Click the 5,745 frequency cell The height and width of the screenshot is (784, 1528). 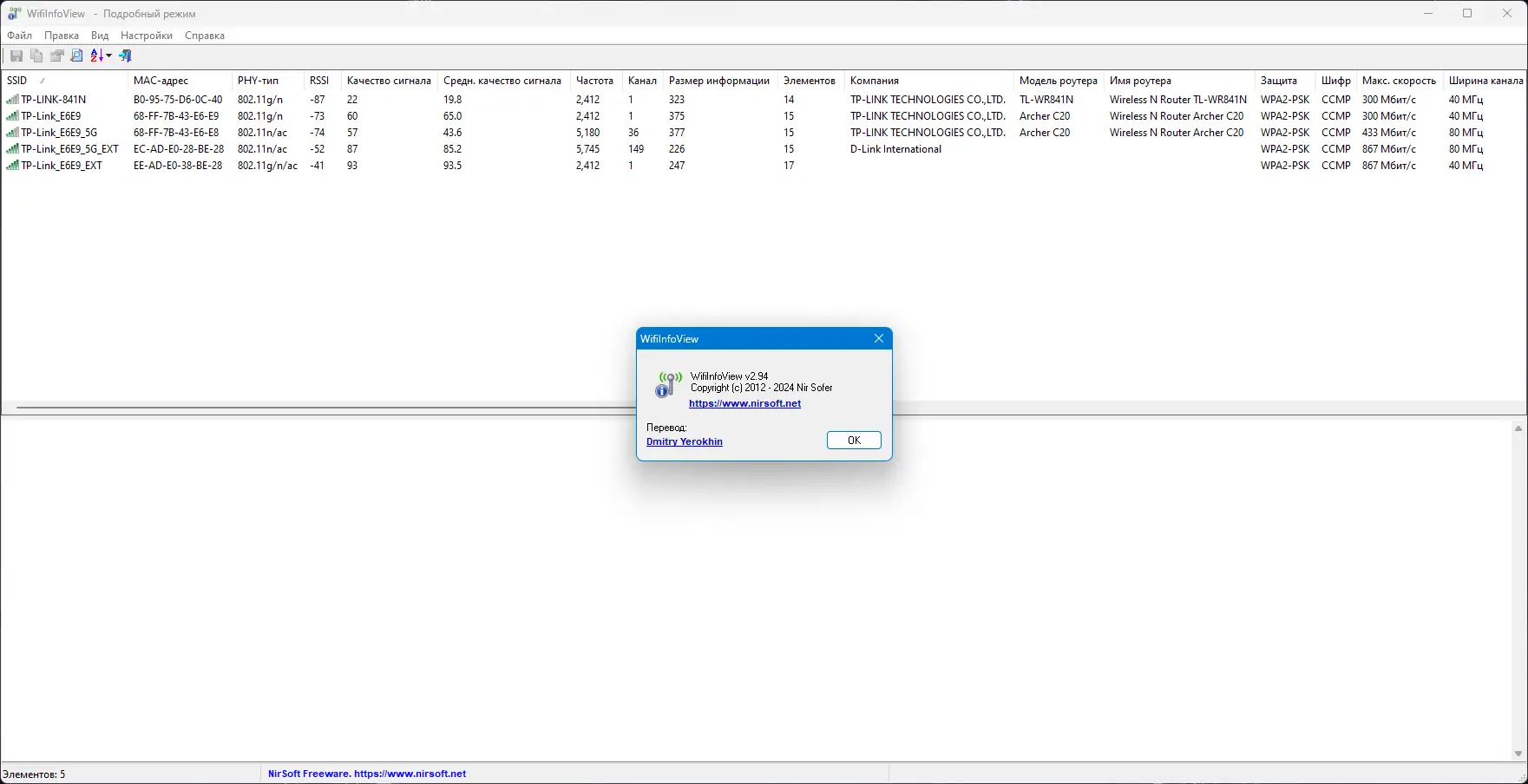(587, 149)
